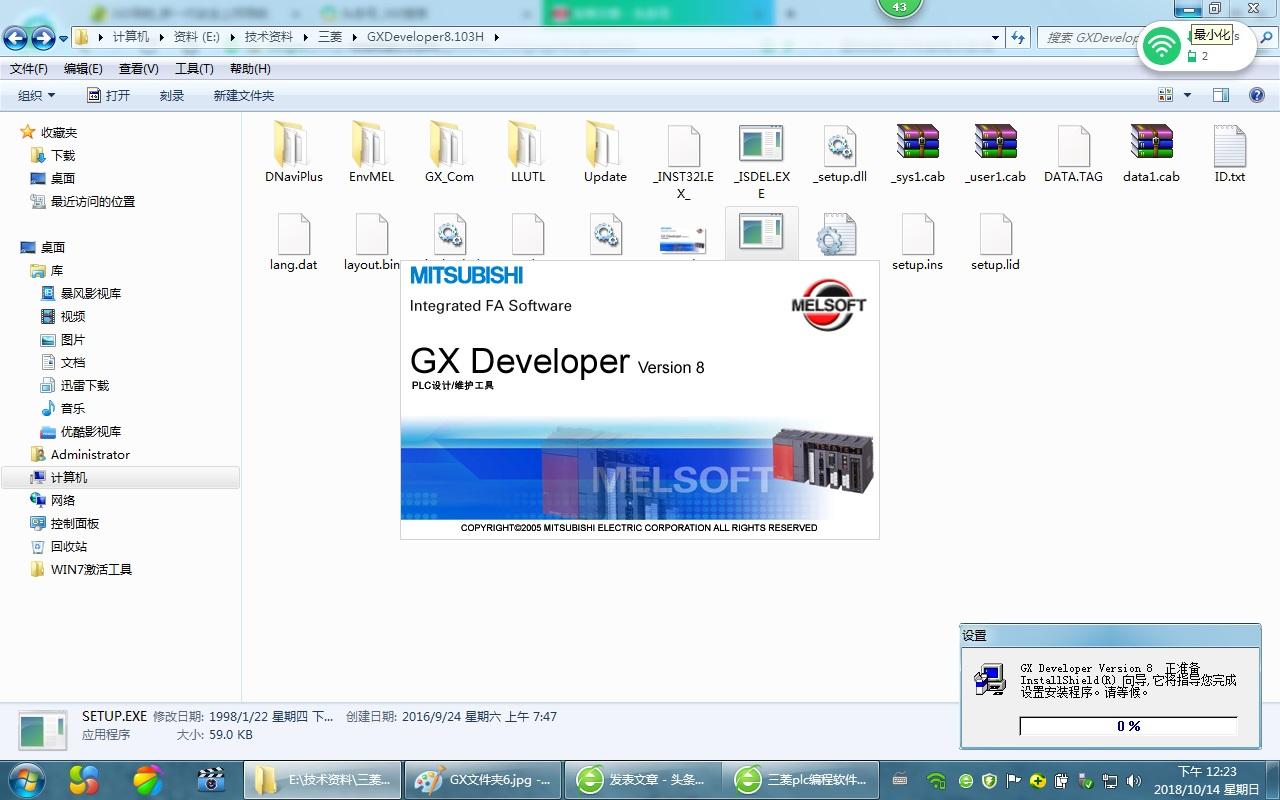
Task: Open the 文件(F) menu
Action: [x=28, y=69]
